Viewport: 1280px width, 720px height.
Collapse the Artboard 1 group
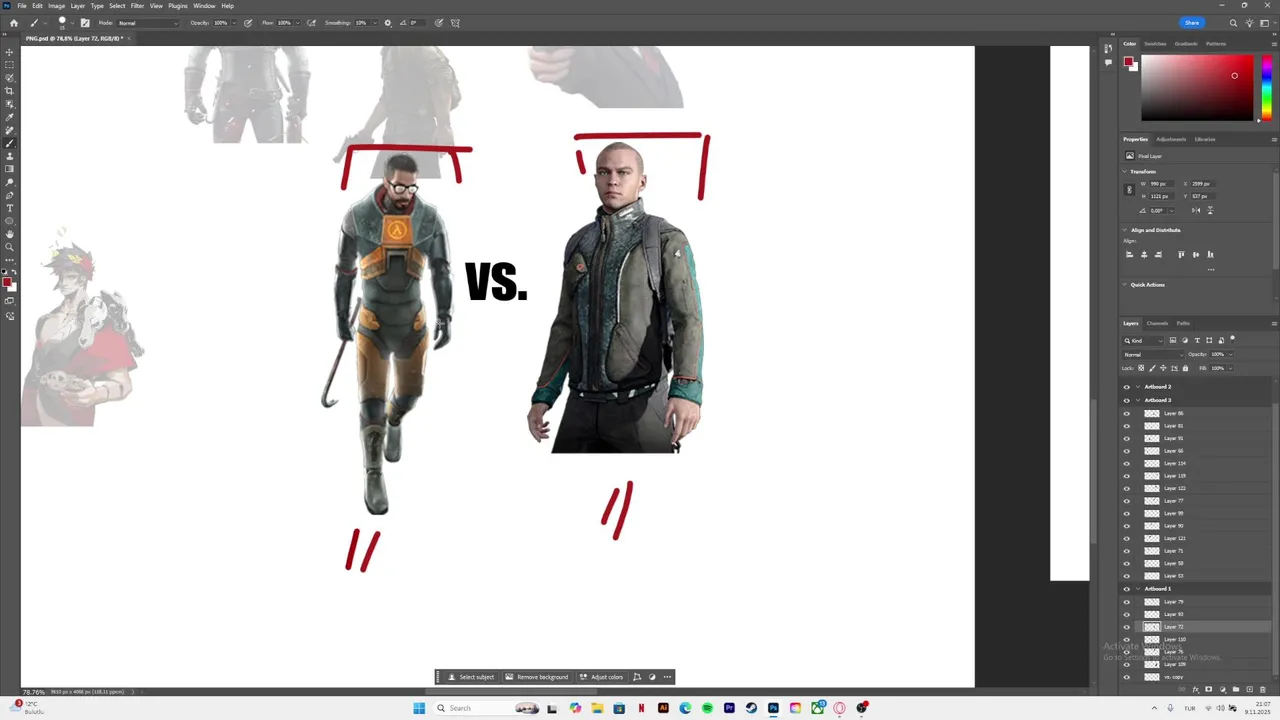tap(1138, 589)
